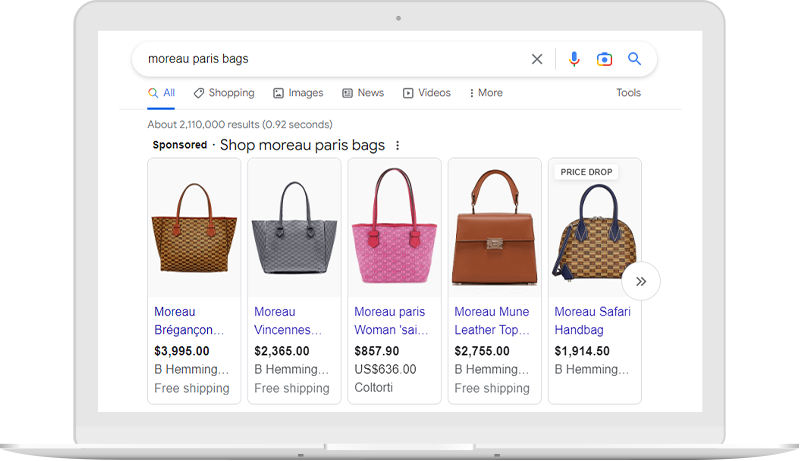This screenshot has width=800, height=461.
Task: Select the All results tab
Action: coord(162,93)
